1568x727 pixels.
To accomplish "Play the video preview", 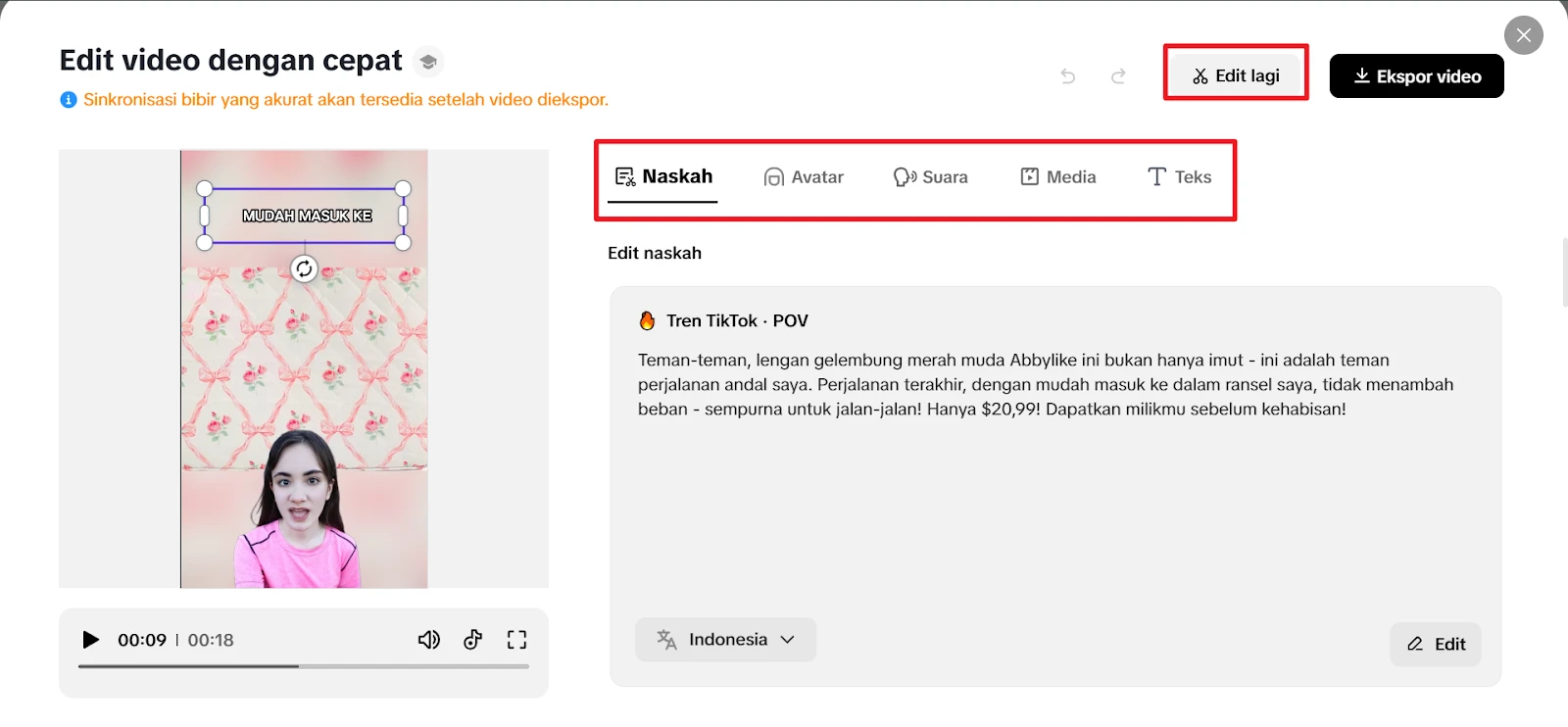I will (91, 640).
